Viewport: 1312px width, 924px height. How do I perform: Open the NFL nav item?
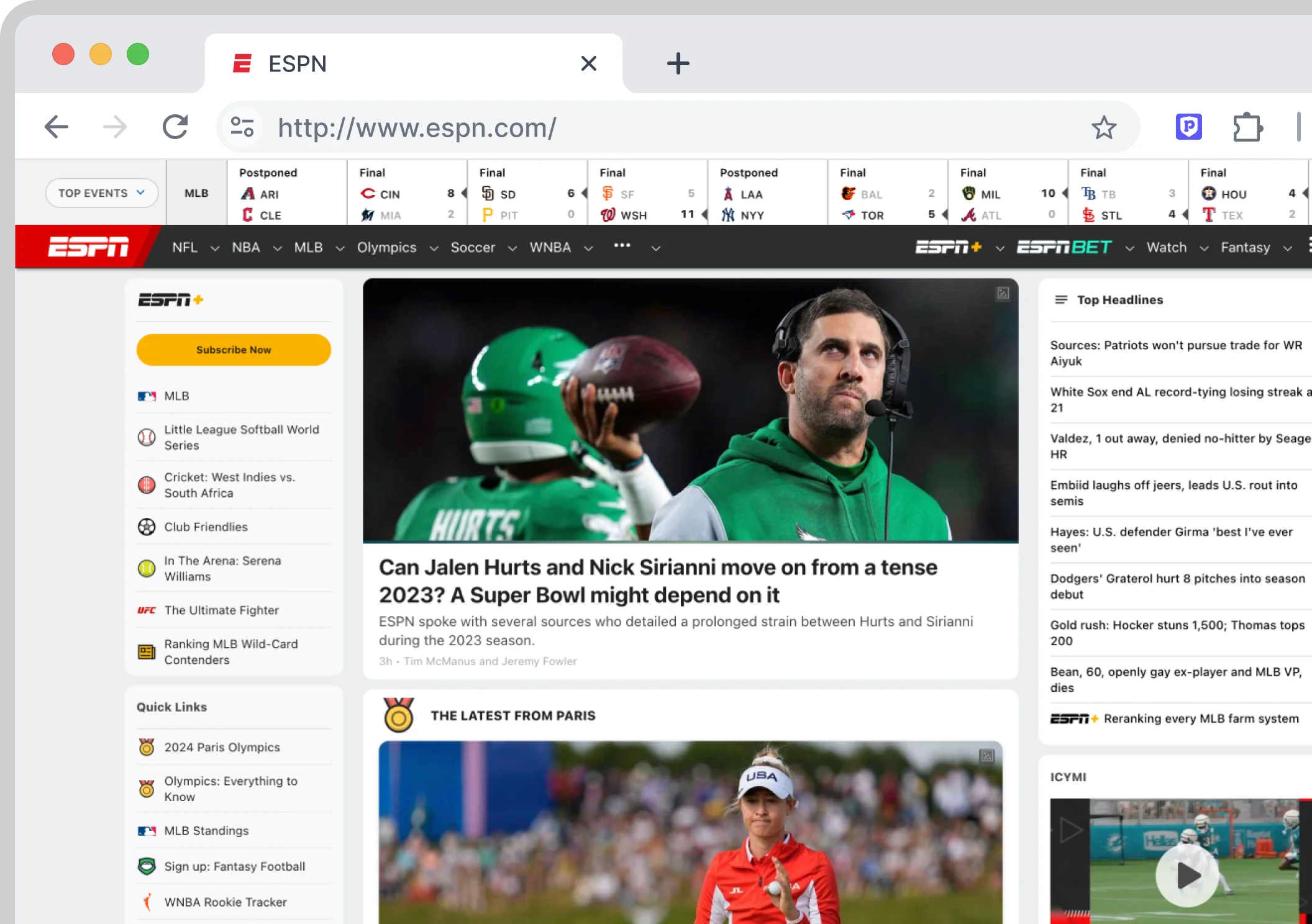coord(185,247)
